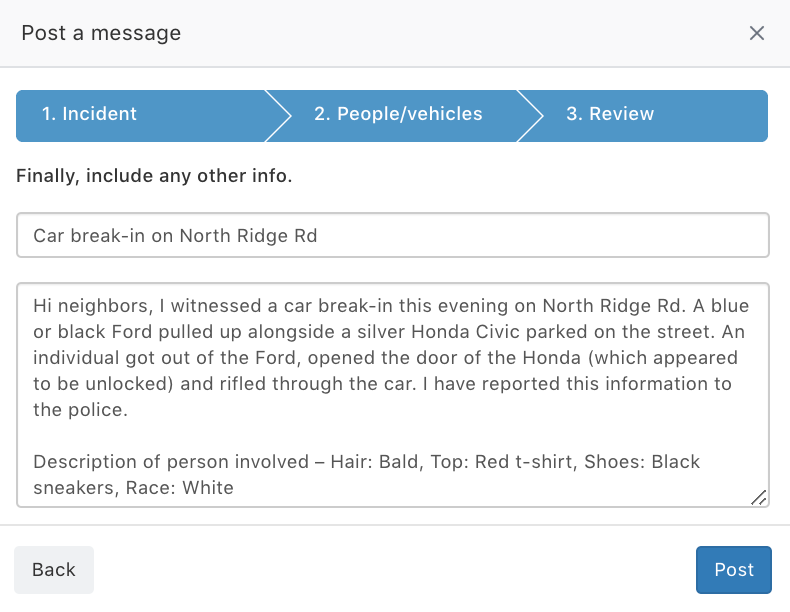
Task: Click the 'Finally, include any other info.' label
Action: 154,176
